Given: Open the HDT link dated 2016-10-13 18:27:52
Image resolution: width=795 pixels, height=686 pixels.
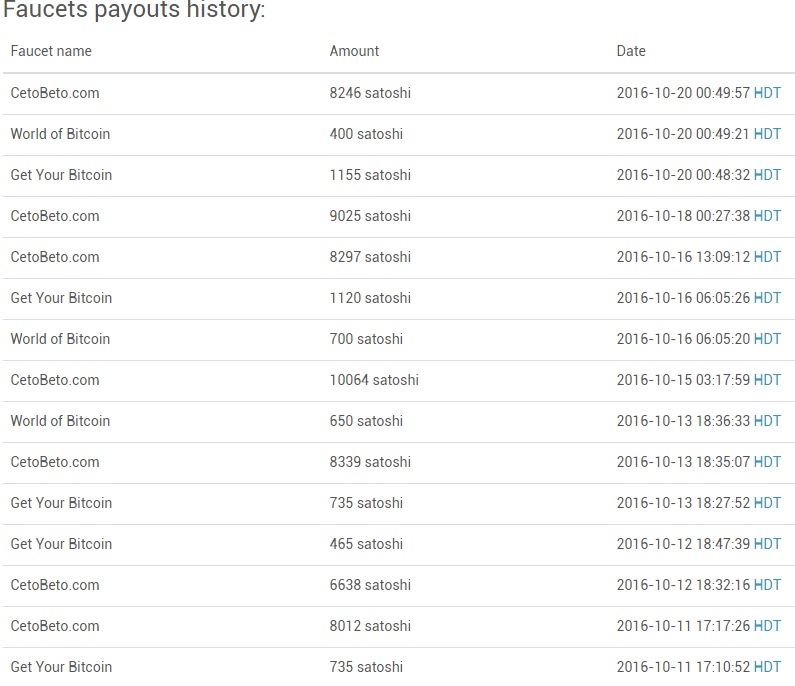Looking at the screenshot, I should [767, 503].
